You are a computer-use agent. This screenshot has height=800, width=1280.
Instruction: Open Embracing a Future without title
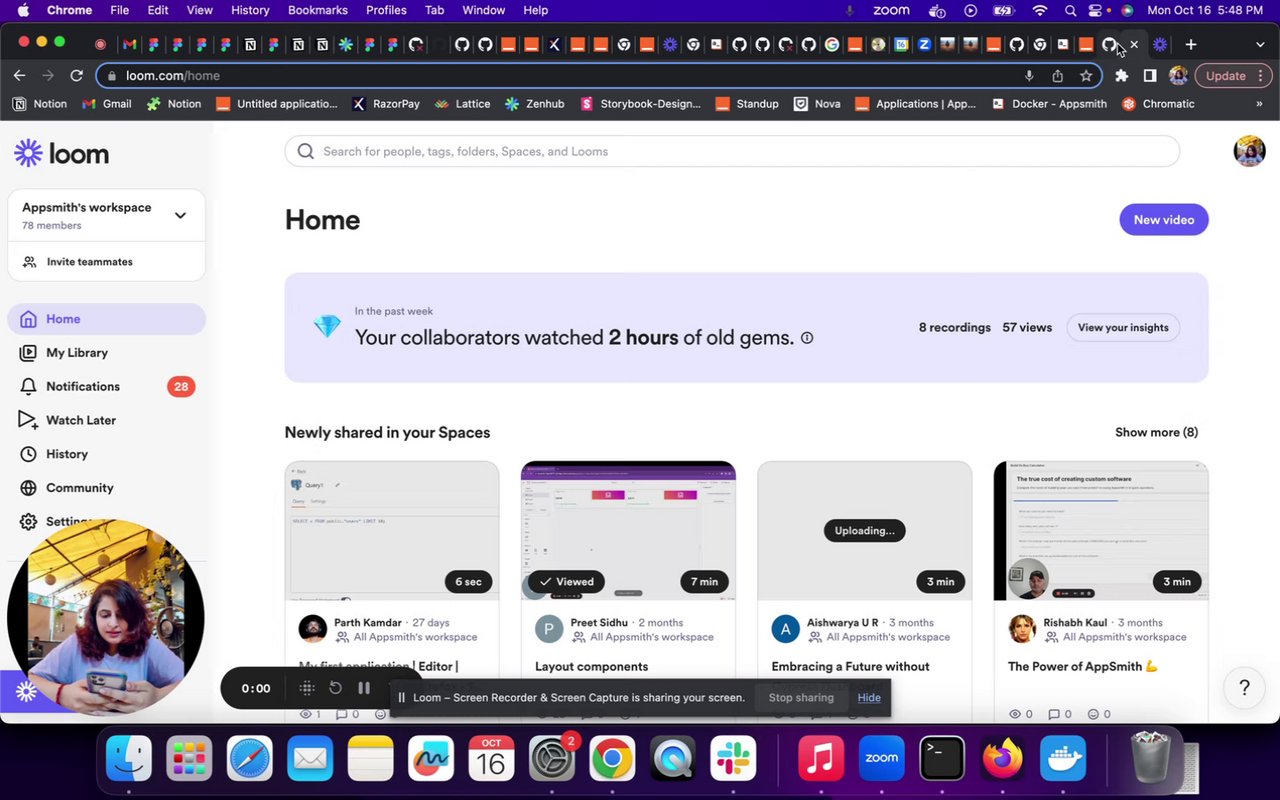coord(850,667)
